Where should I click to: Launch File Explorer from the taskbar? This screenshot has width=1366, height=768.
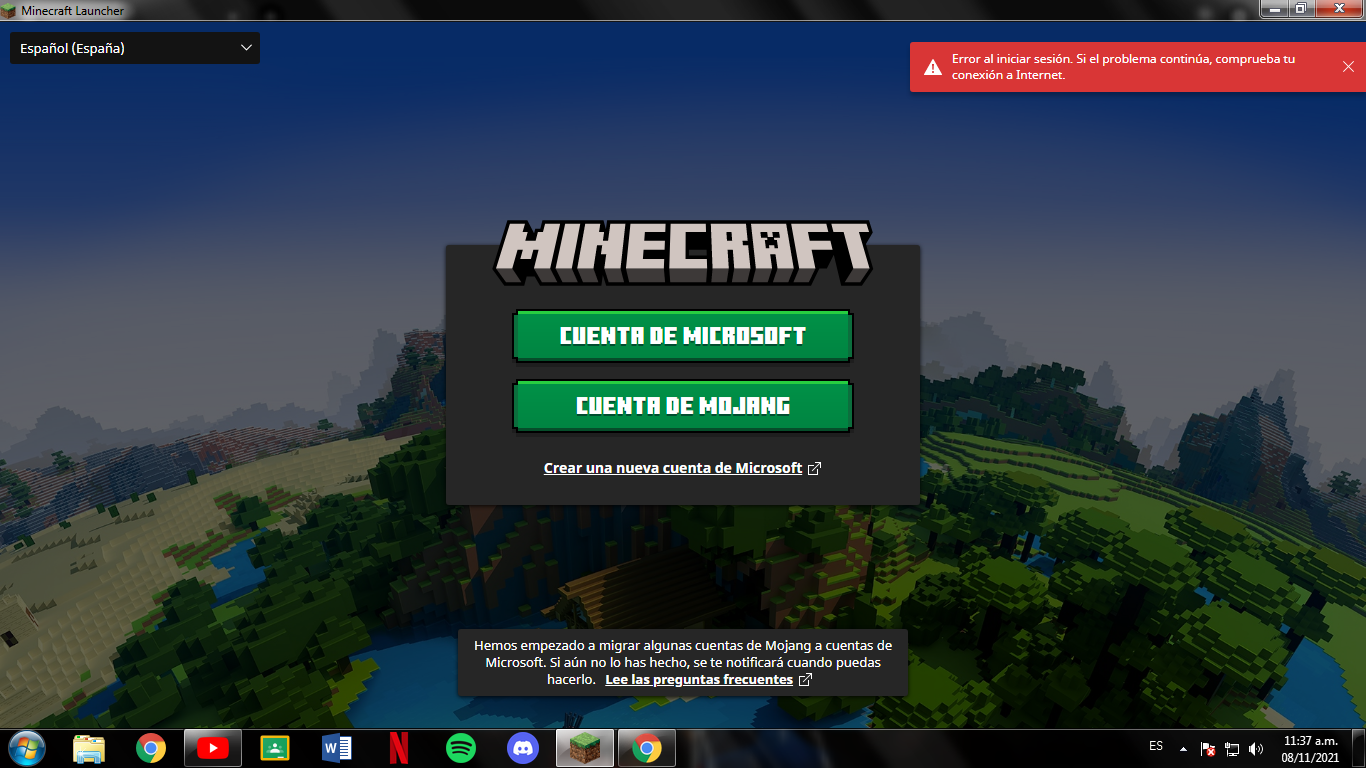(x=89, y=748)
